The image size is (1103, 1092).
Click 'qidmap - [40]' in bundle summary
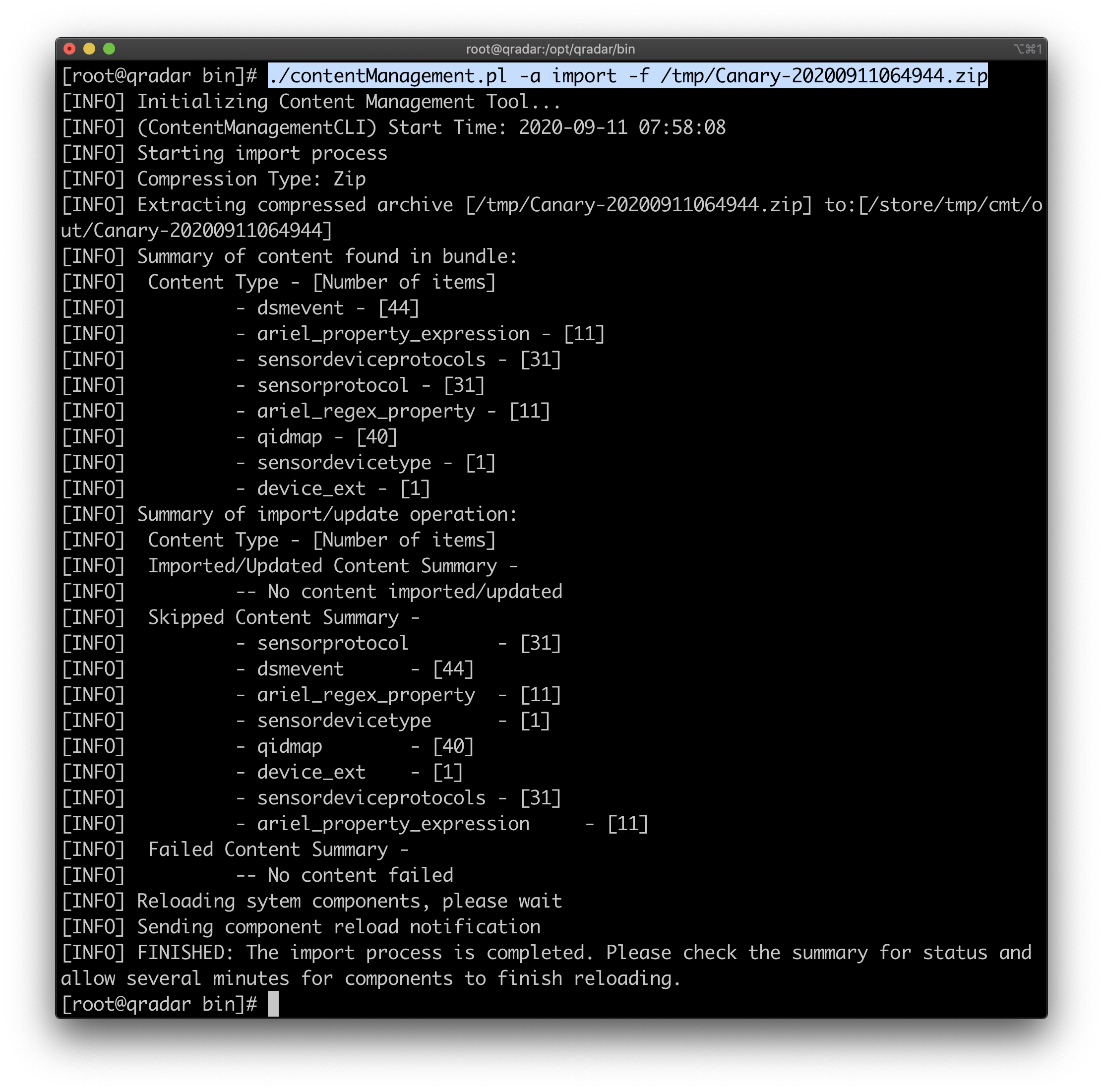[x=317, y=437]
